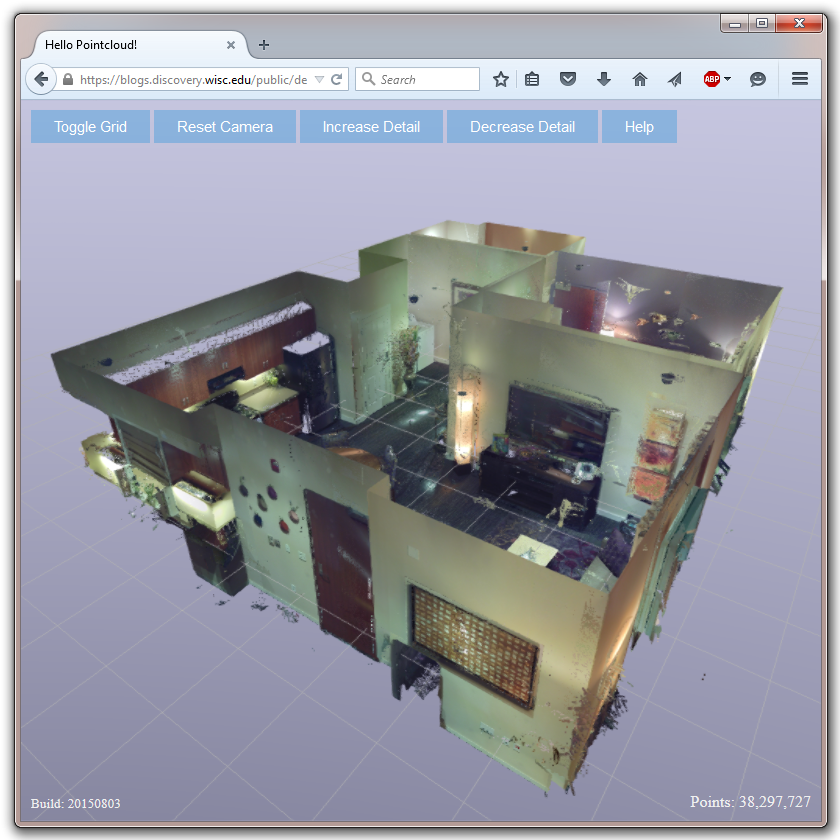Toggle Grid visibility in viewer
The image size is (840, 840).
click(91, 127)
